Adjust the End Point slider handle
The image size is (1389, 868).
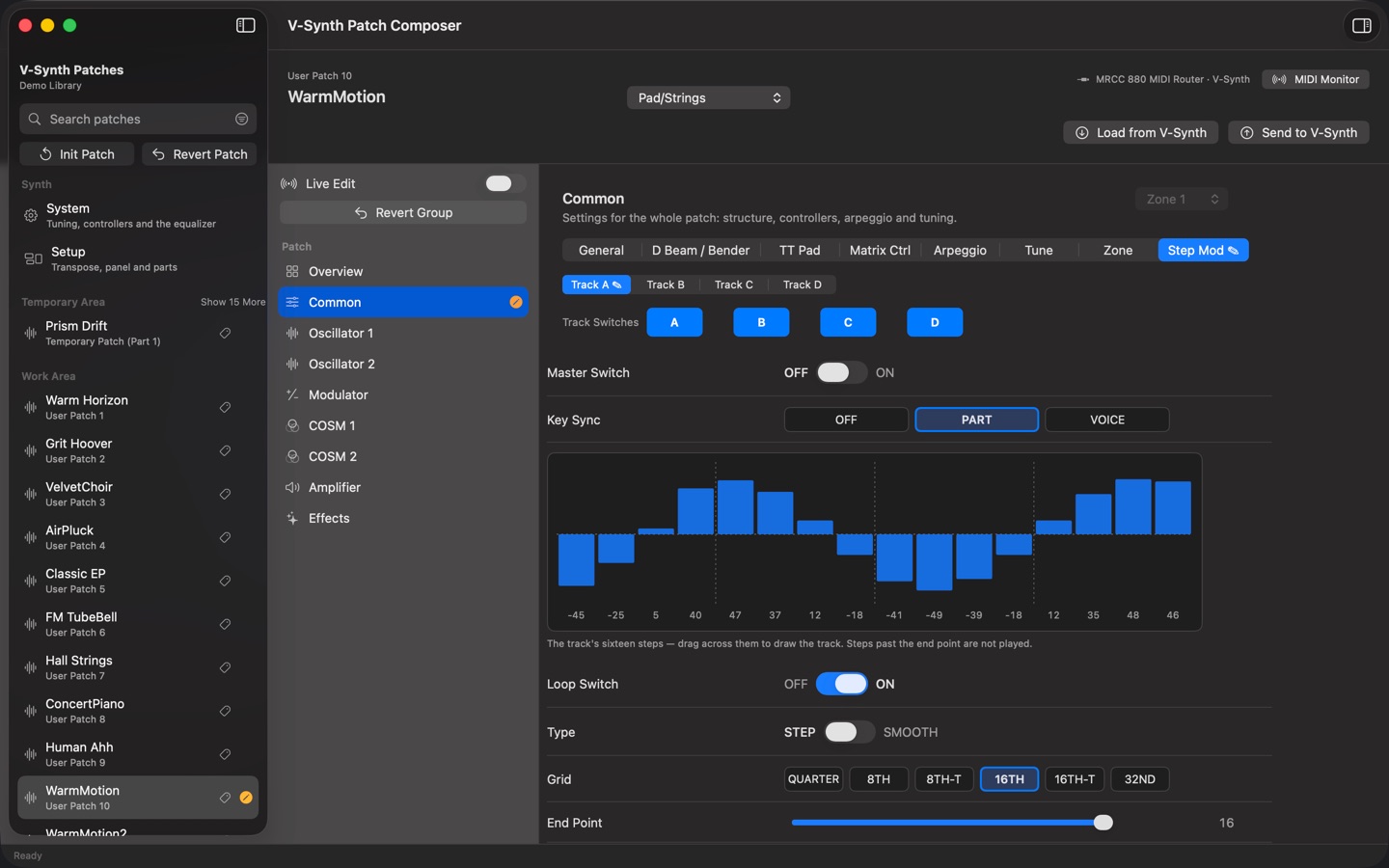1103,823
